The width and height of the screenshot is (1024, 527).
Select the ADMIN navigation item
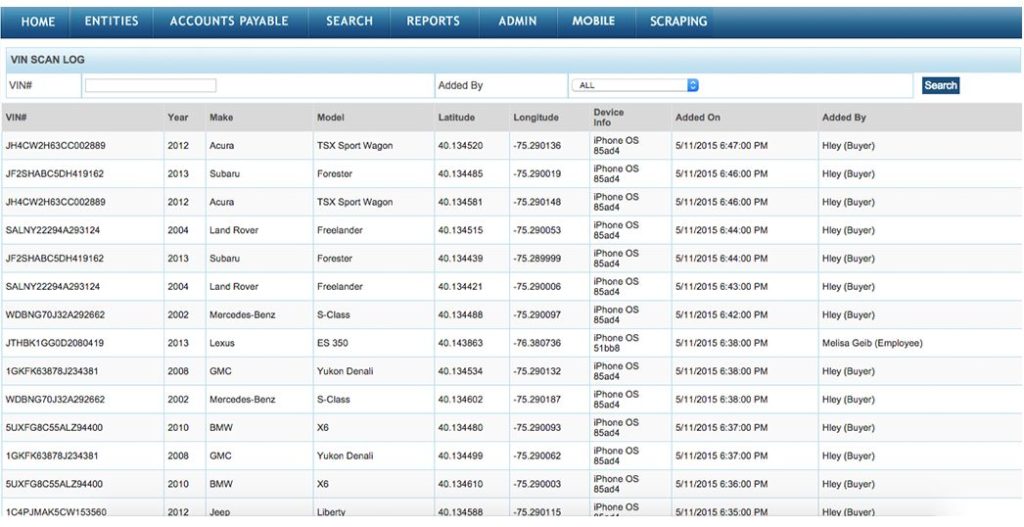[517, 21]
